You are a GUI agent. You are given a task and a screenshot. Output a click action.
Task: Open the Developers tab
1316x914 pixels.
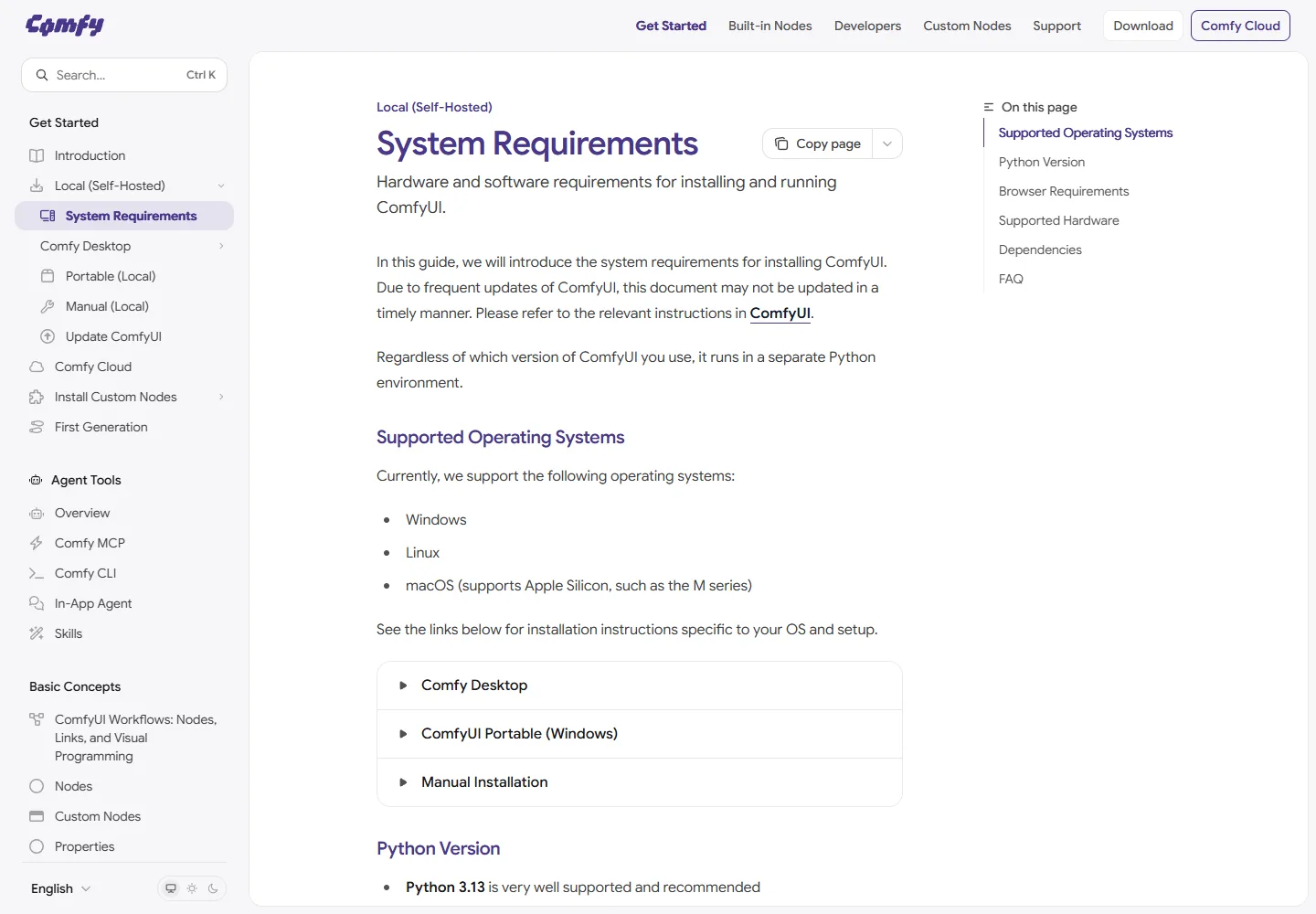[x=867, y=26]
